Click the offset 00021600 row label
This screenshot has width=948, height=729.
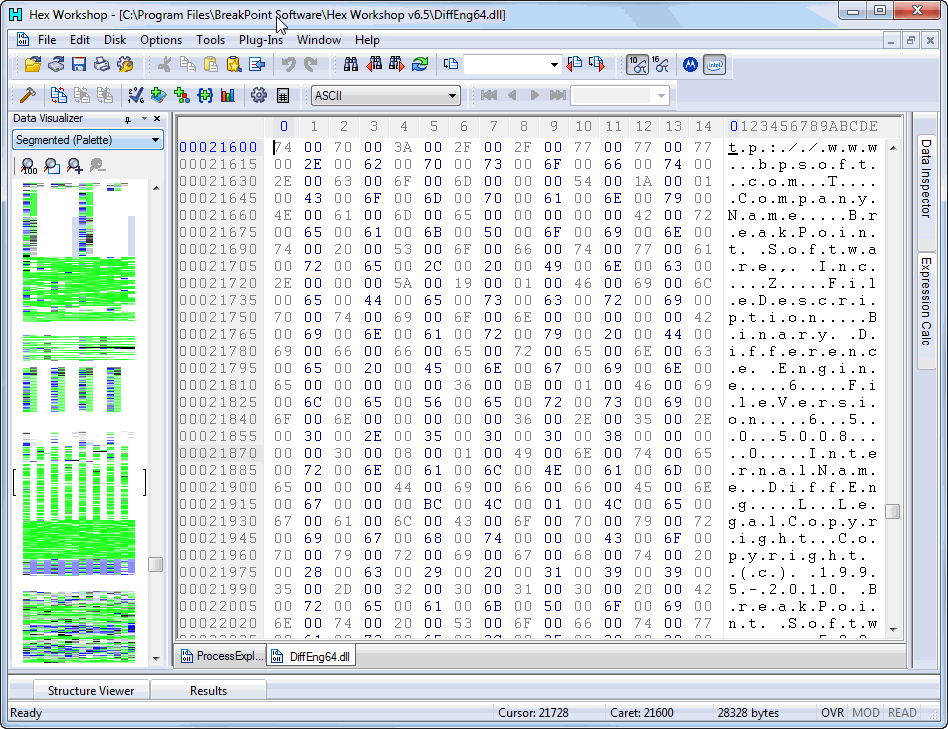[218, 147]
